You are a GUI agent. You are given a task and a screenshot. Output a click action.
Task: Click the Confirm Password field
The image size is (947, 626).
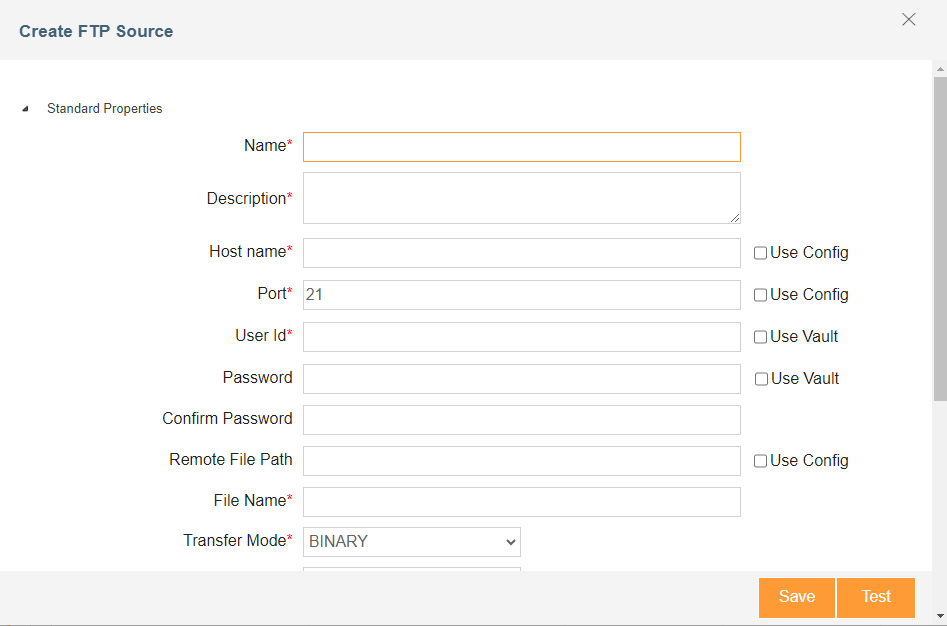(522, 420)
